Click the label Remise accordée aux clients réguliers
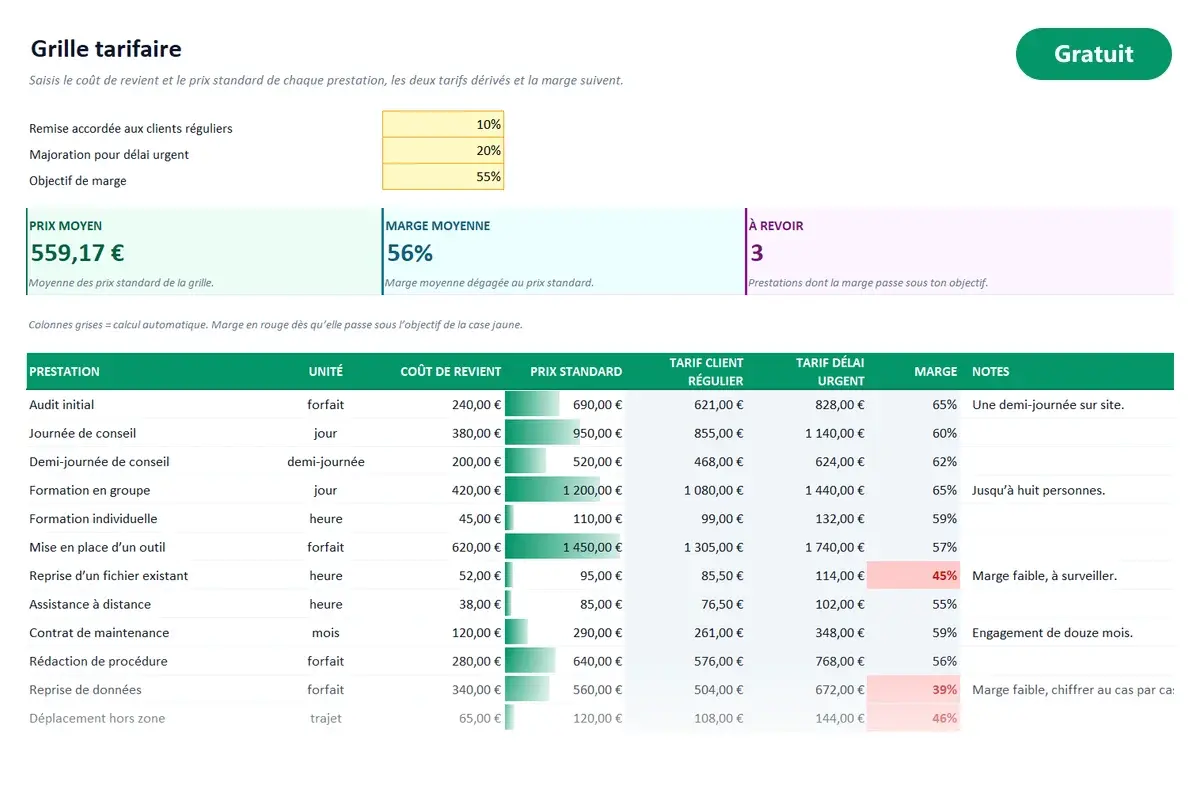Image resolution: width=1200 pixels, height=800 pixels. 131,129
